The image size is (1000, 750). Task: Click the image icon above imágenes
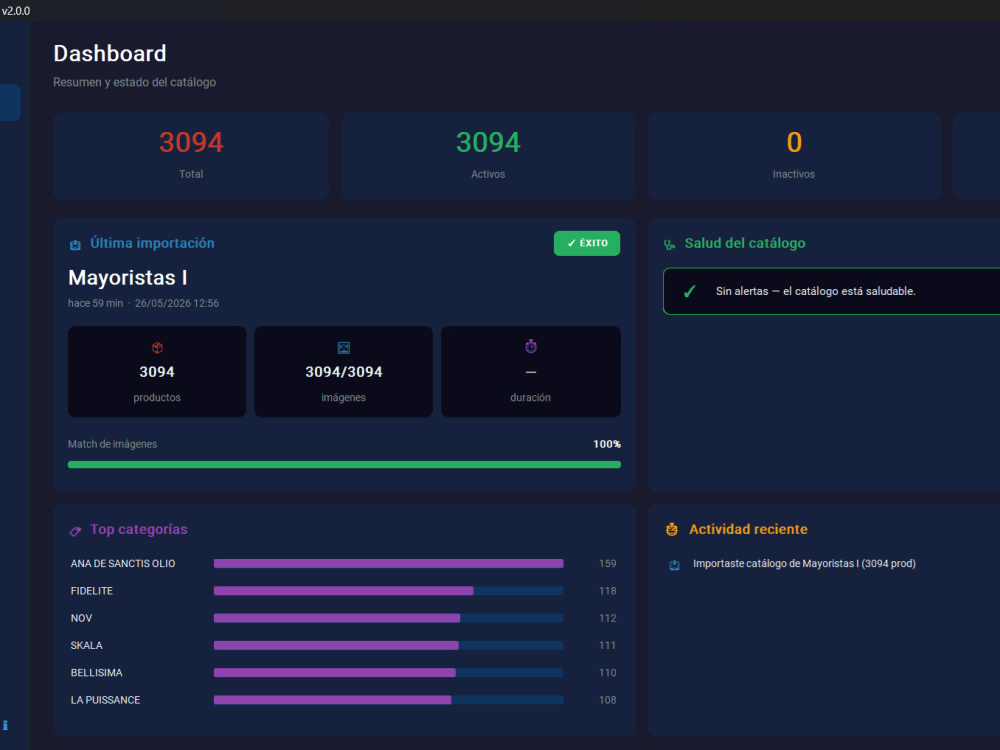click(344, 348)
